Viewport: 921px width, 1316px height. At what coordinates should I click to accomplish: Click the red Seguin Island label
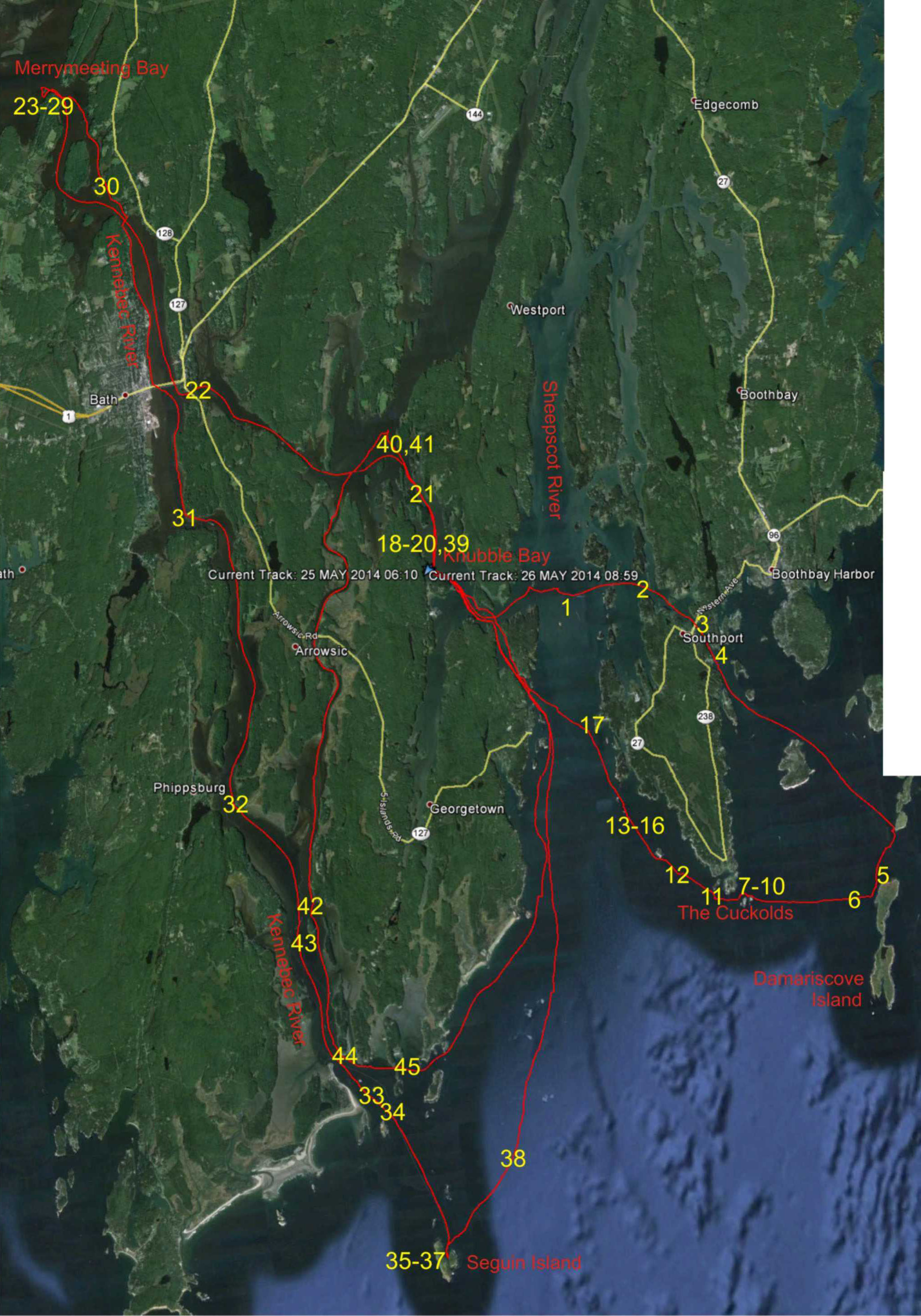click(x=524, y=1263)
